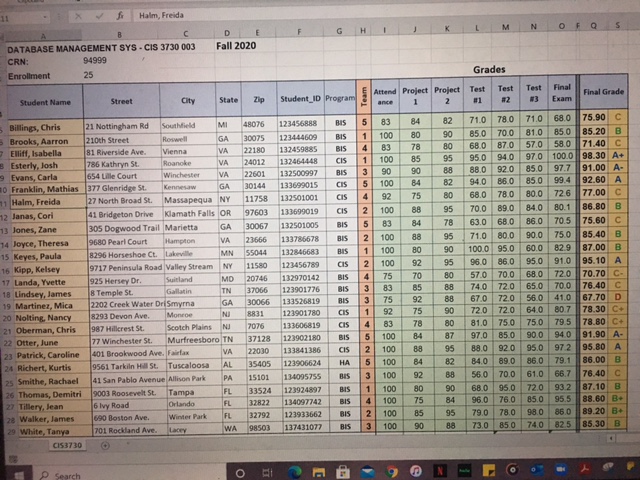Select the Street header cell
This screenshot has width=640, height=480.
[x=121, y=101]
